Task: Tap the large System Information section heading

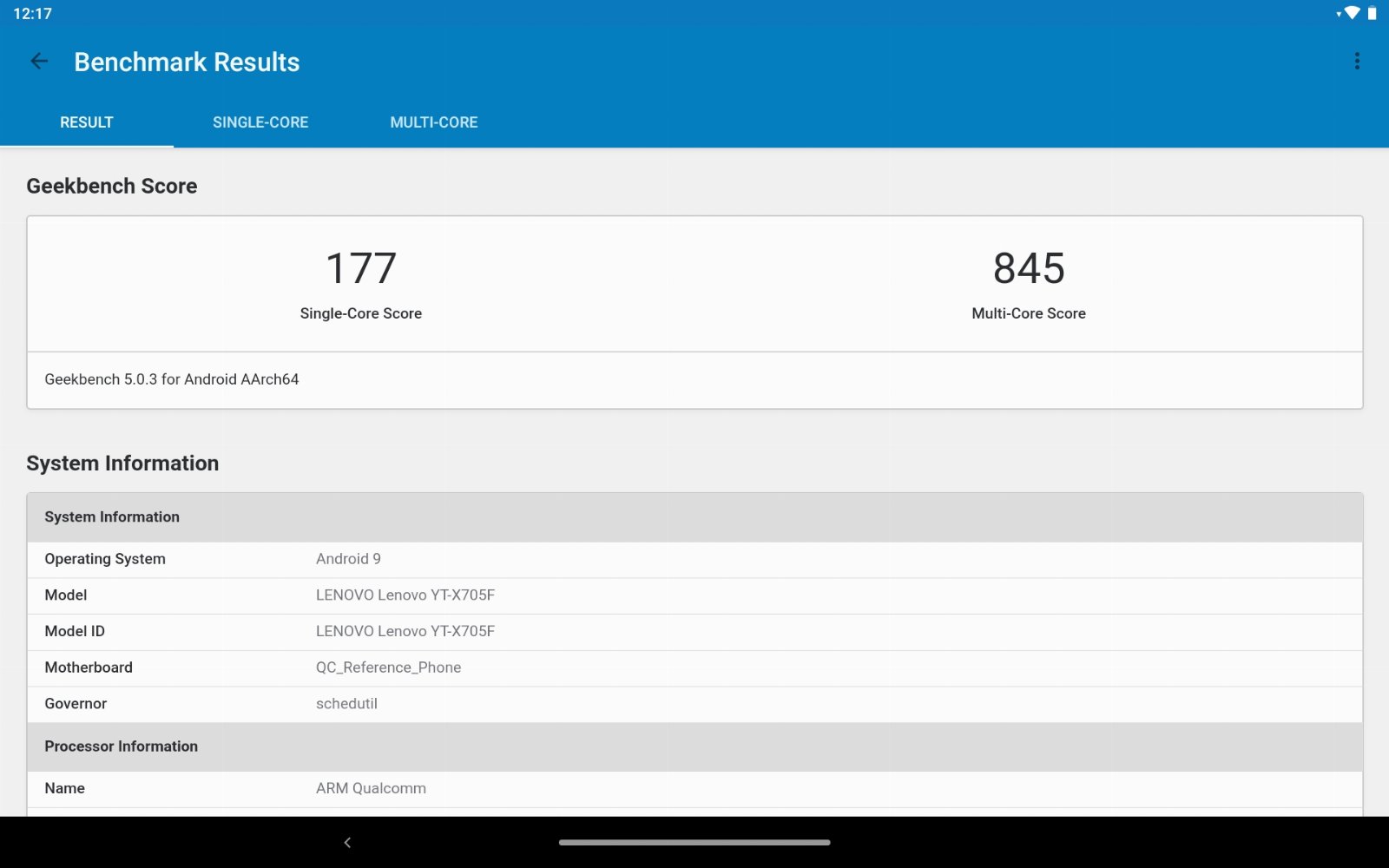Action: tap(122, 464)
